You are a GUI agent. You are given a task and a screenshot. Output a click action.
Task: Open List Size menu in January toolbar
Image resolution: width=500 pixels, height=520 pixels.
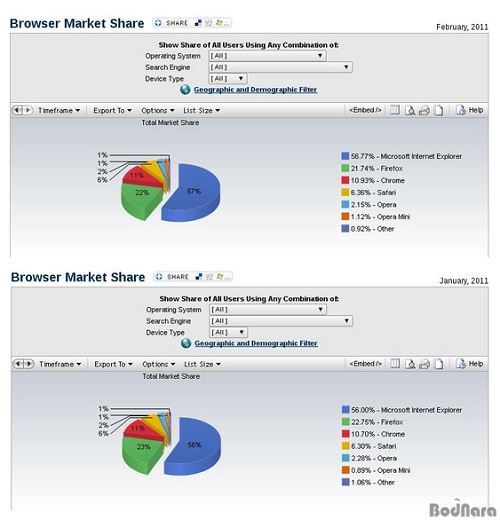coord(202,364)
